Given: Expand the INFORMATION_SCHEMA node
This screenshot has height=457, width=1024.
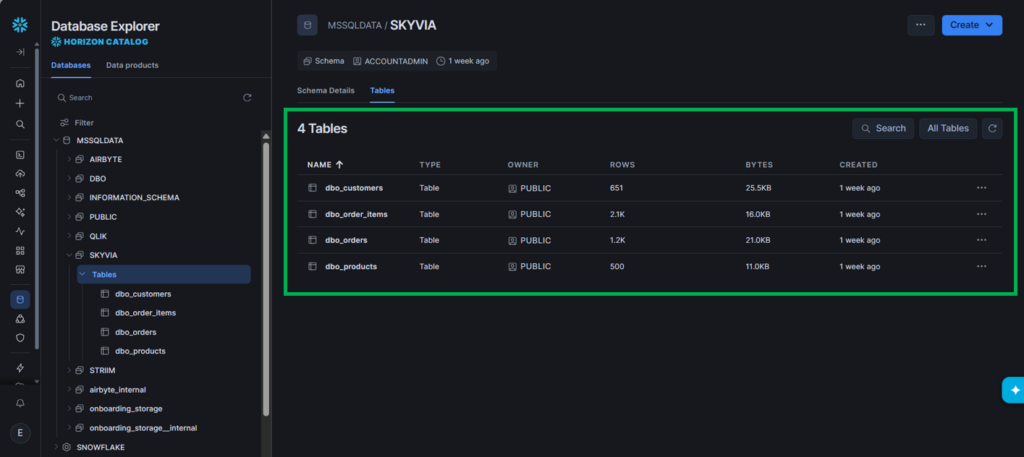Looking at the screenshot, I should tap(69, 197).
